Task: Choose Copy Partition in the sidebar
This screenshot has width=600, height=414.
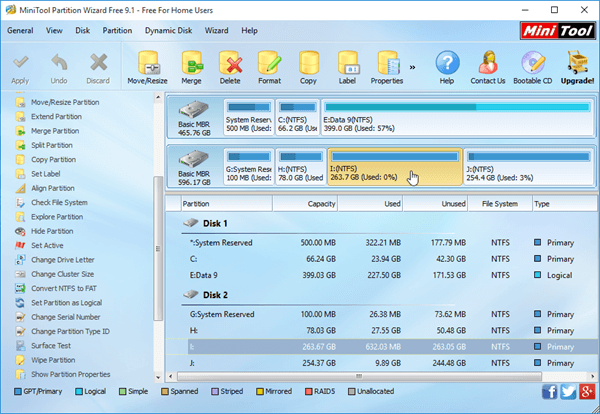Action: coord(54,160)
